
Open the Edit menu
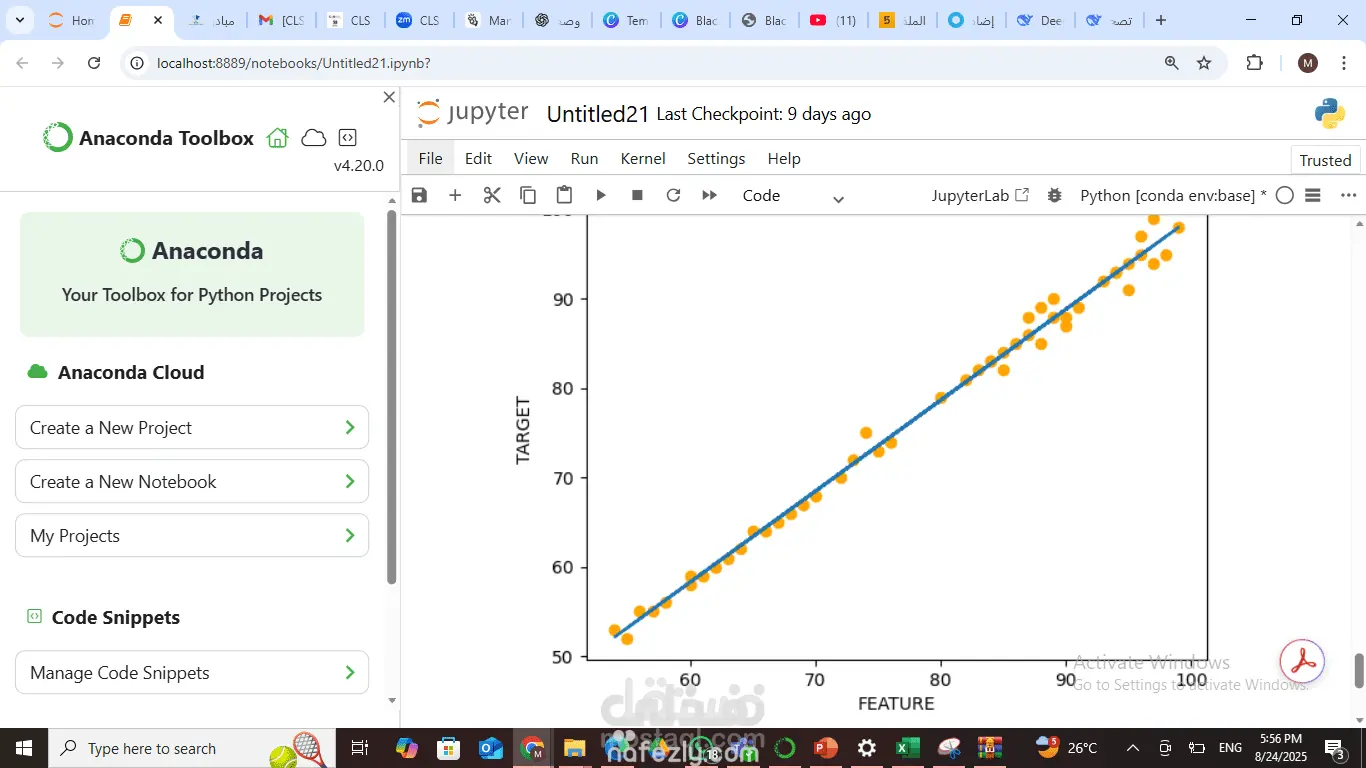pyautogui.click(x=478, y=158)
